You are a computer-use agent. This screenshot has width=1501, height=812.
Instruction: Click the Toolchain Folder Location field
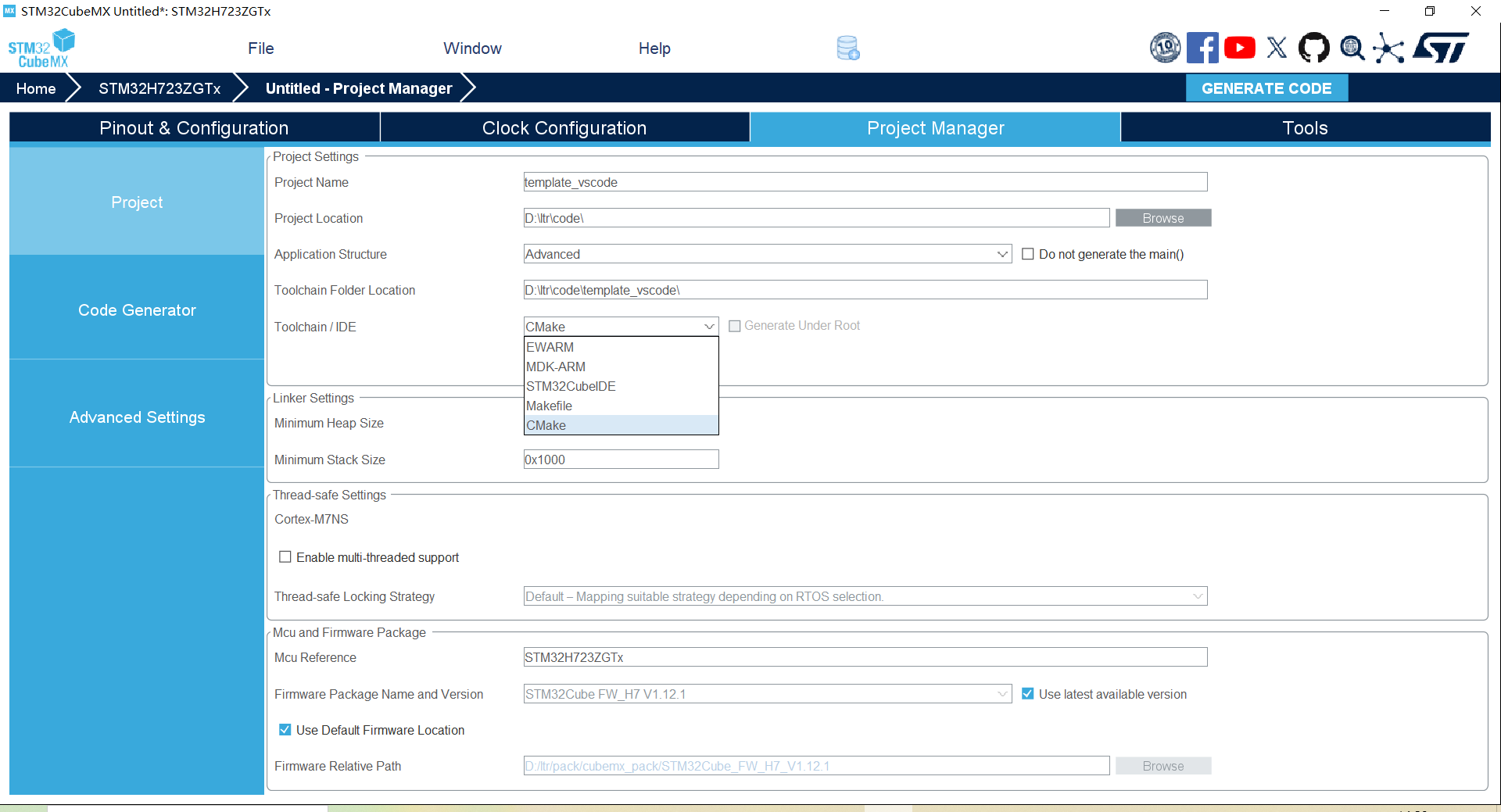(x=865, y=290)
